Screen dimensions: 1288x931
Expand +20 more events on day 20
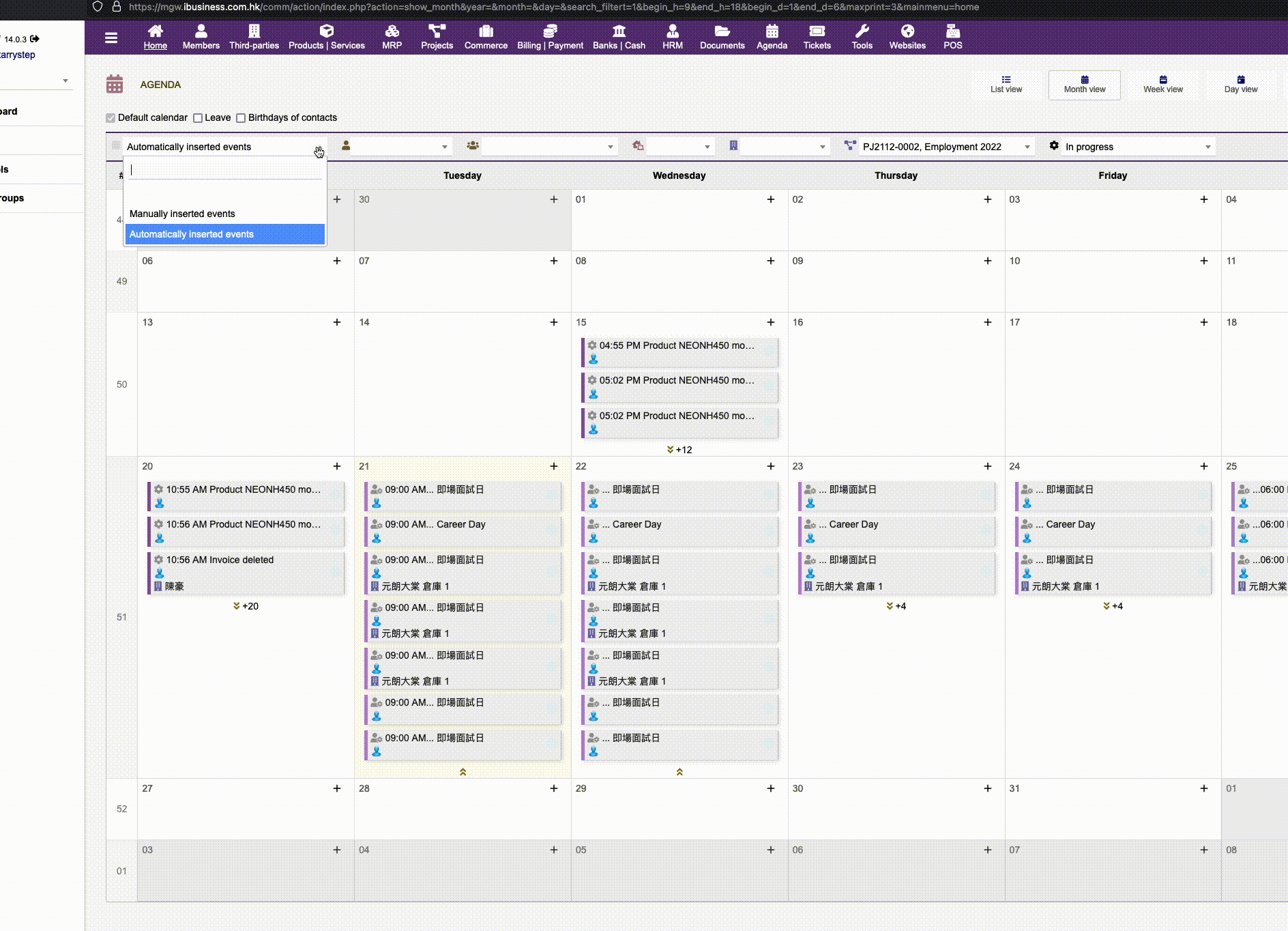point(246,606)
